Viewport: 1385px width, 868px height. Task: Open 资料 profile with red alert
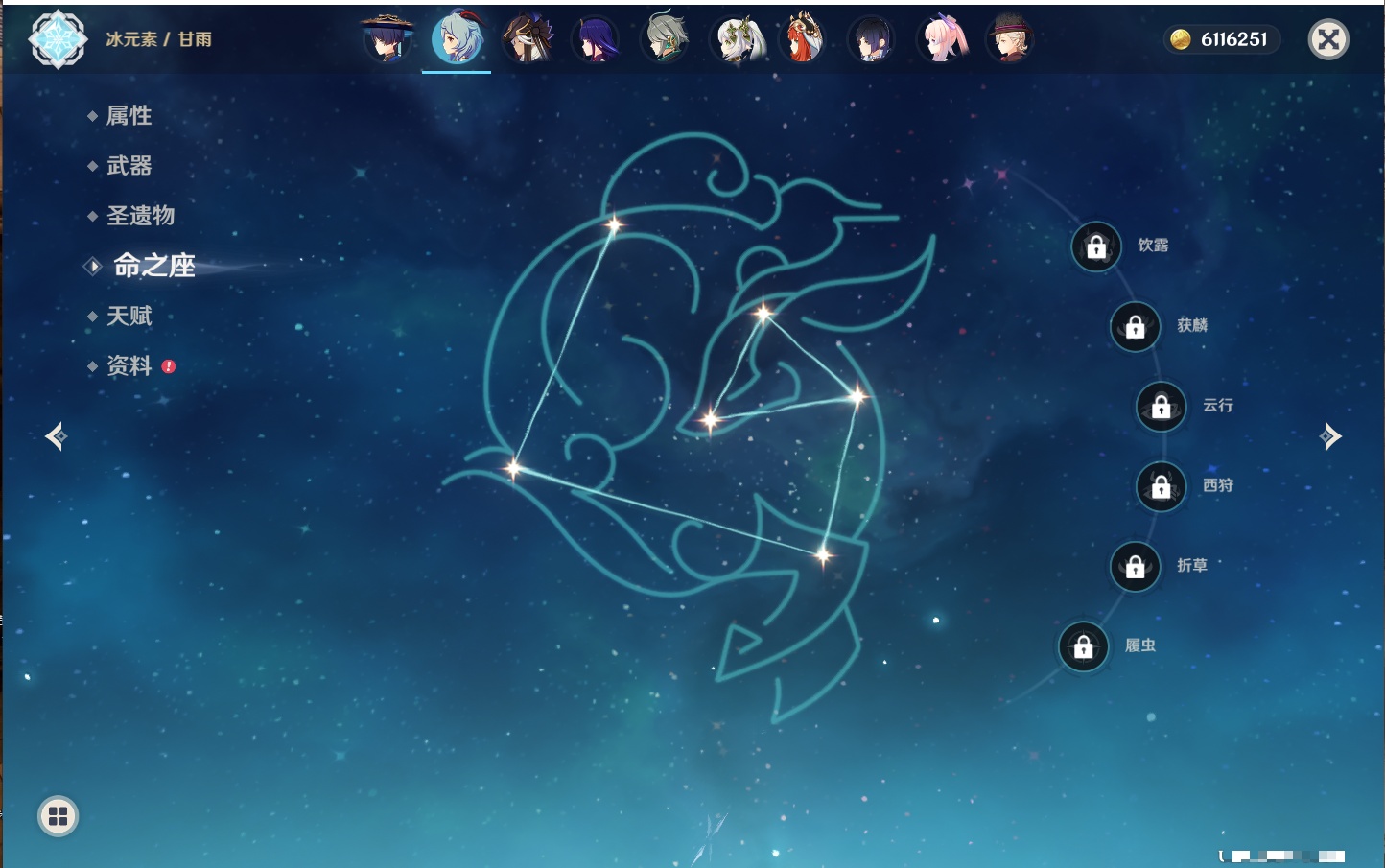[129, 366]
